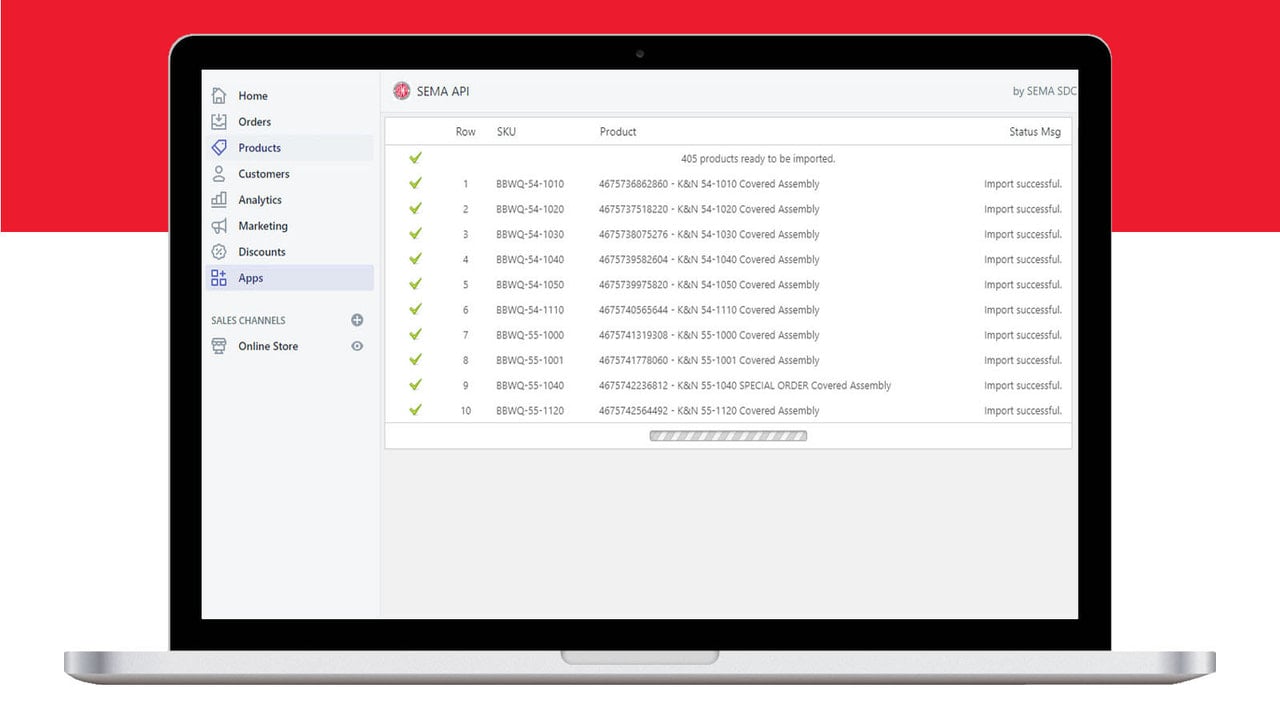Click green checkmark for row 1

[415, 183]
